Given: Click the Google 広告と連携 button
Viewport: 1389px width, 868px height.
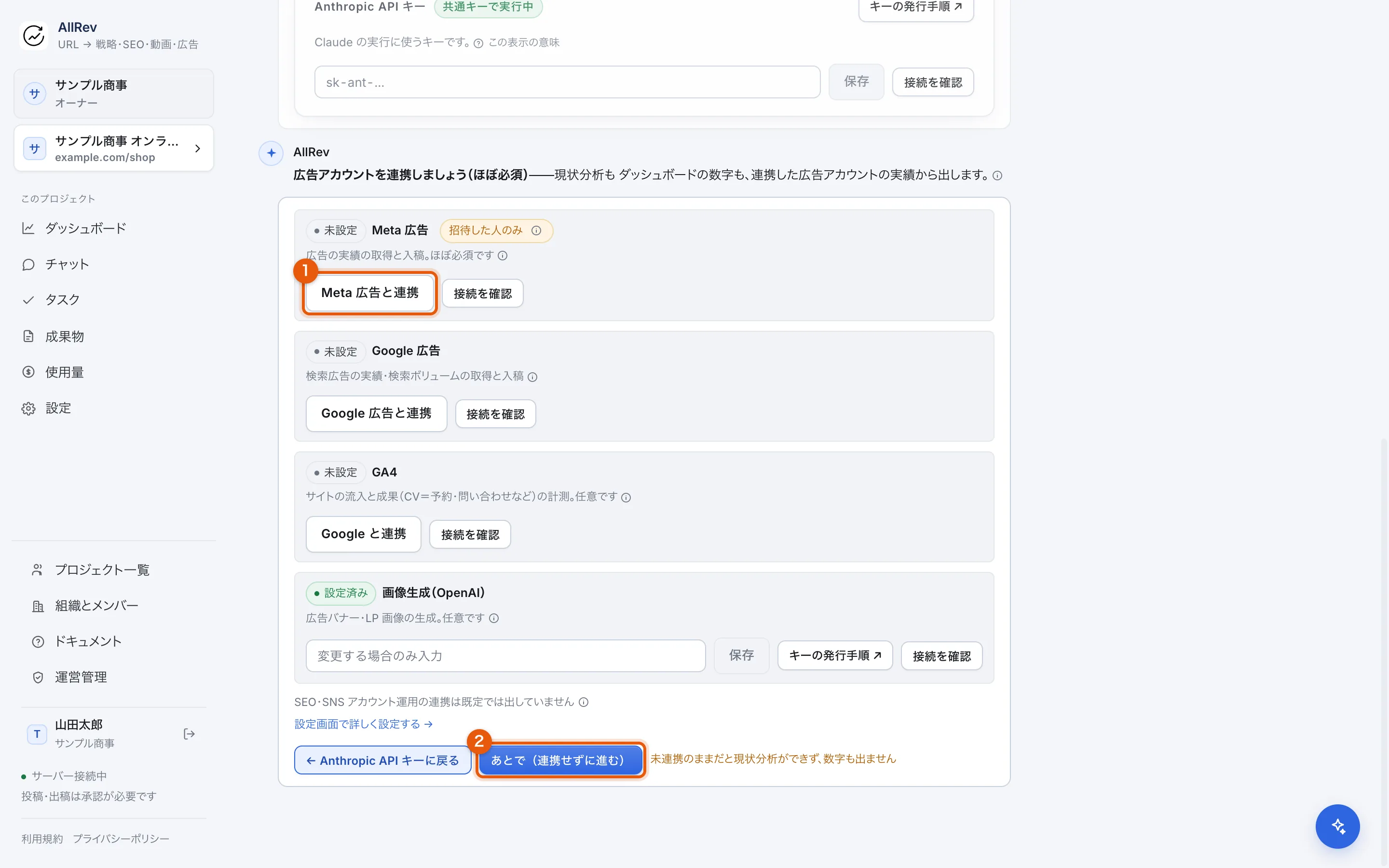Looking at the screenshot, I should click(376, 413).
